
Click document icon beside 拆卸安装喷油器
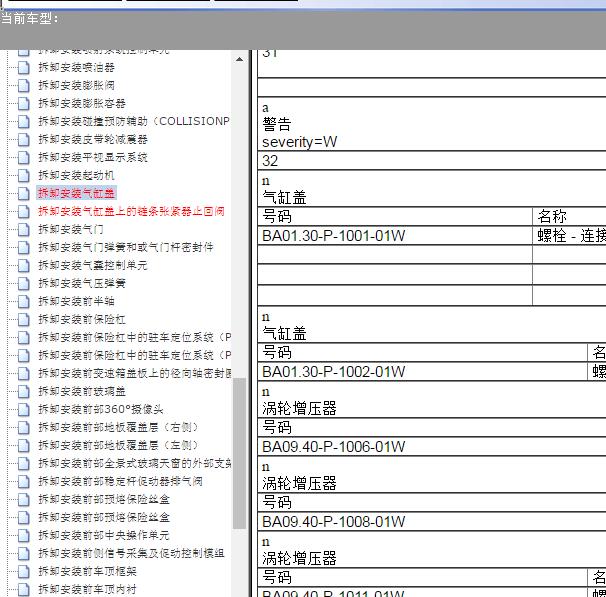tap(24, 68)
